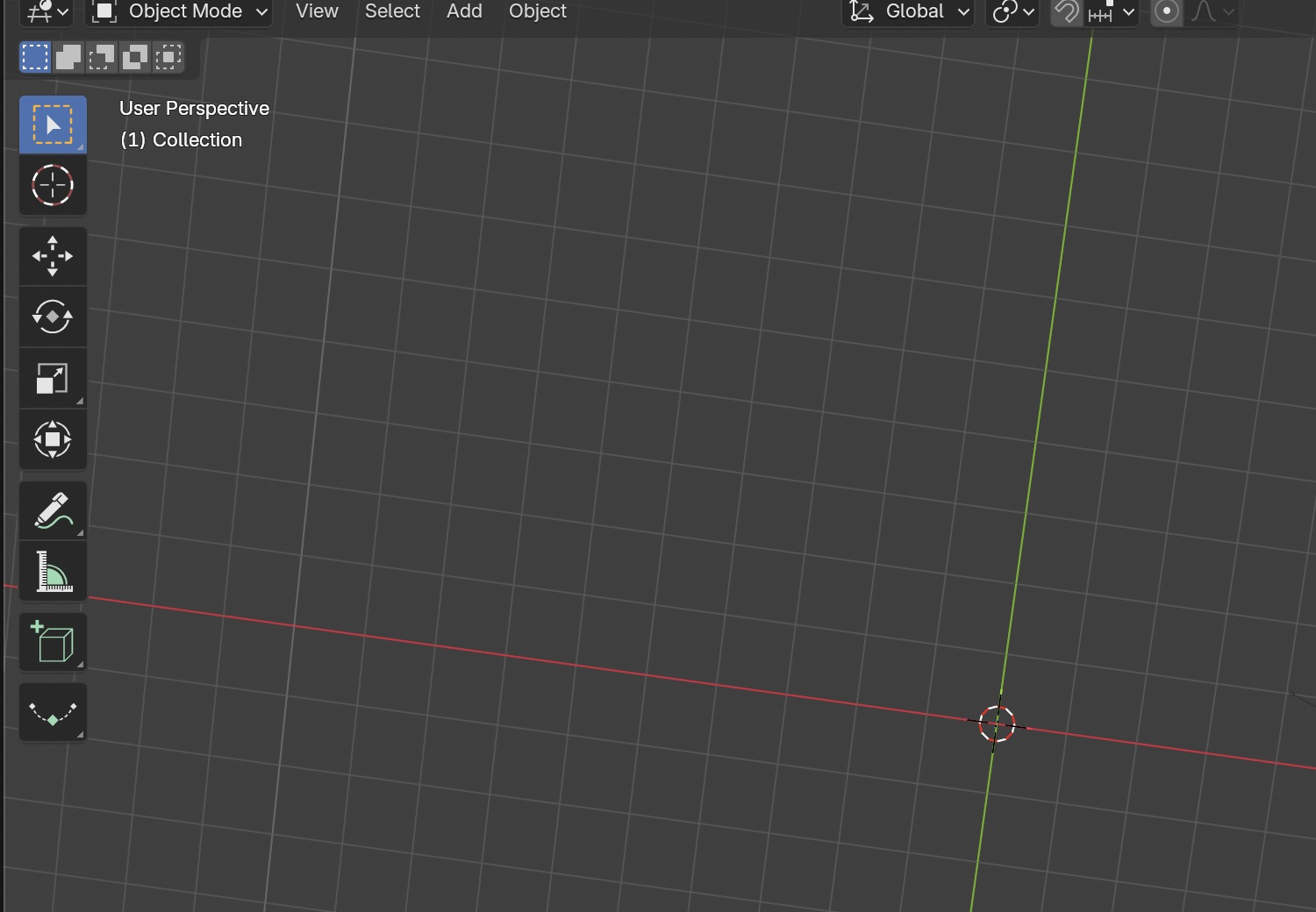Image resolution: width=1316 pixels, height=912 pixels.
Task: Open the snapping options dropdown
Action: click(x=1111, y=11)
